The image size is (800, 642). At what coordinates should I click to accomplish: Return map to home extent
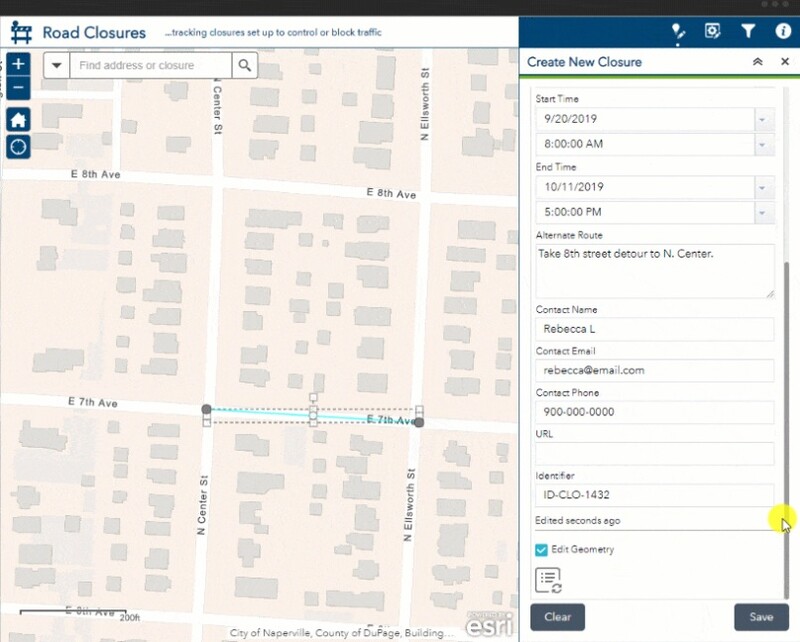pyautogui.click(x=19, y=120)
